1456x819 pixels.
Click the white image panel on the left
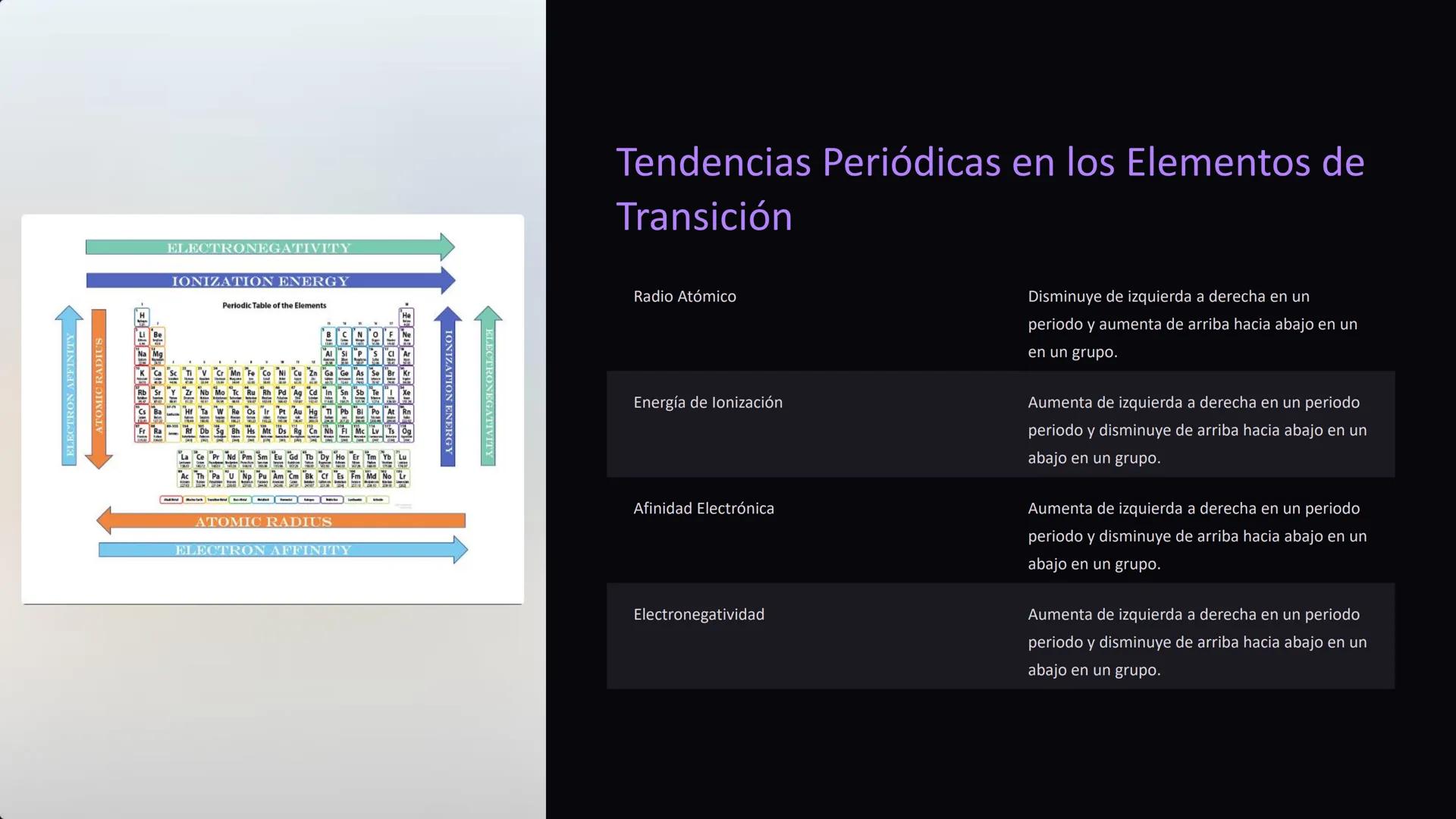tap(273, 408)
